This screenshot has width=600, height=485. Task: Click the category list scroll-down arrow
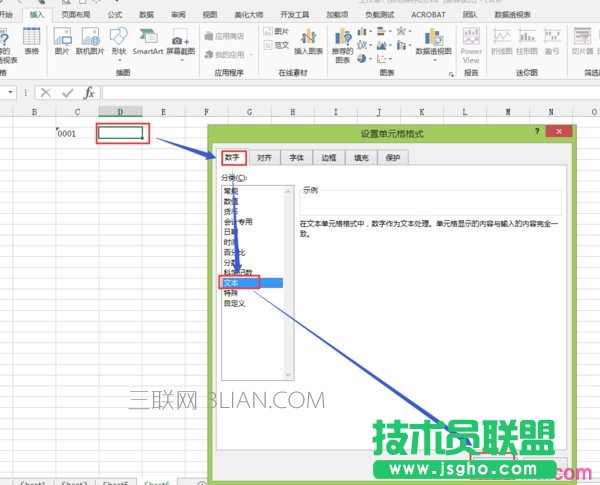pyautogui.click(x=288, y=375)
